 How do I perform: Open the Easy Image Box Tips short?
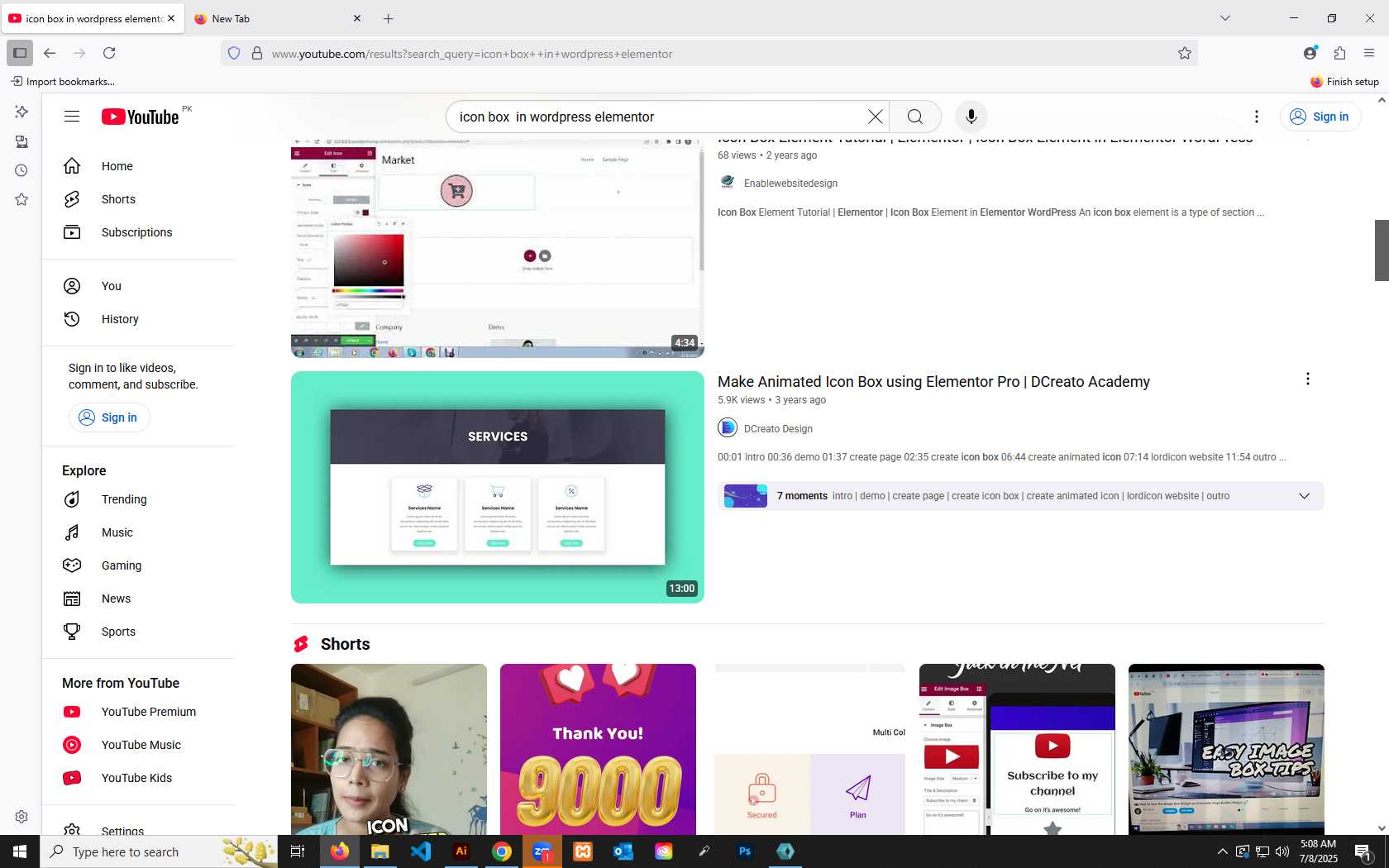1226,749
